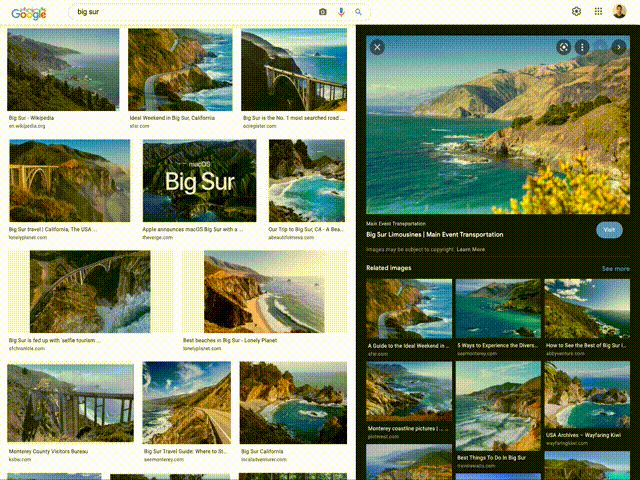Click the blue Visit button

tap(609, 230)
